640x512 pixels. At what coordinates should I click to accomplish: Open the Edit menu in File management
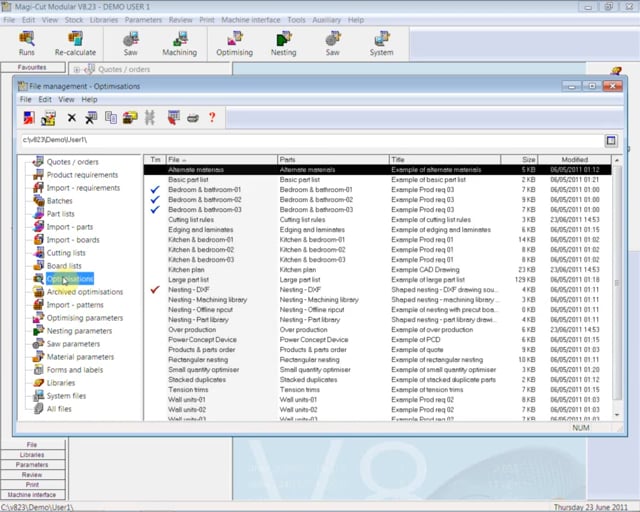45,100
